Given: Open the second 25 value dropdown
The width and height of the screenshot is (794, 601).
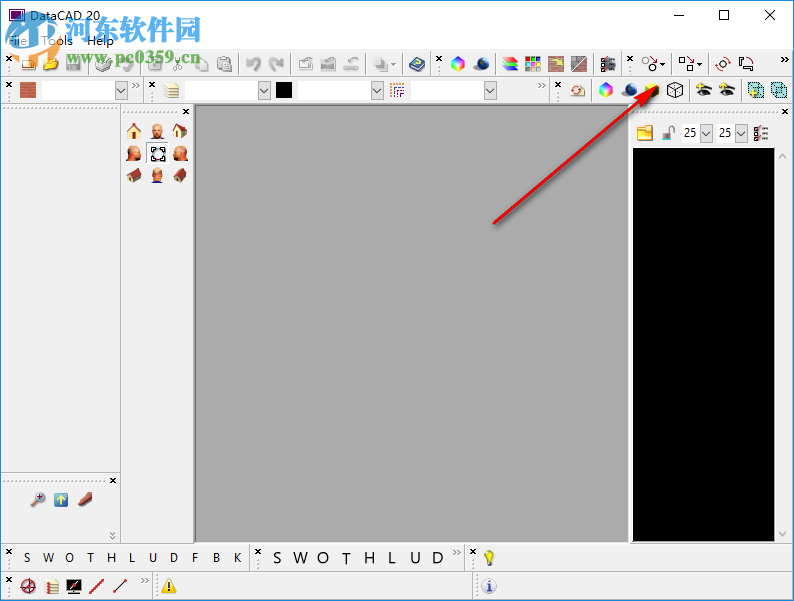Looking at the screenshot, I should point(741,134).
